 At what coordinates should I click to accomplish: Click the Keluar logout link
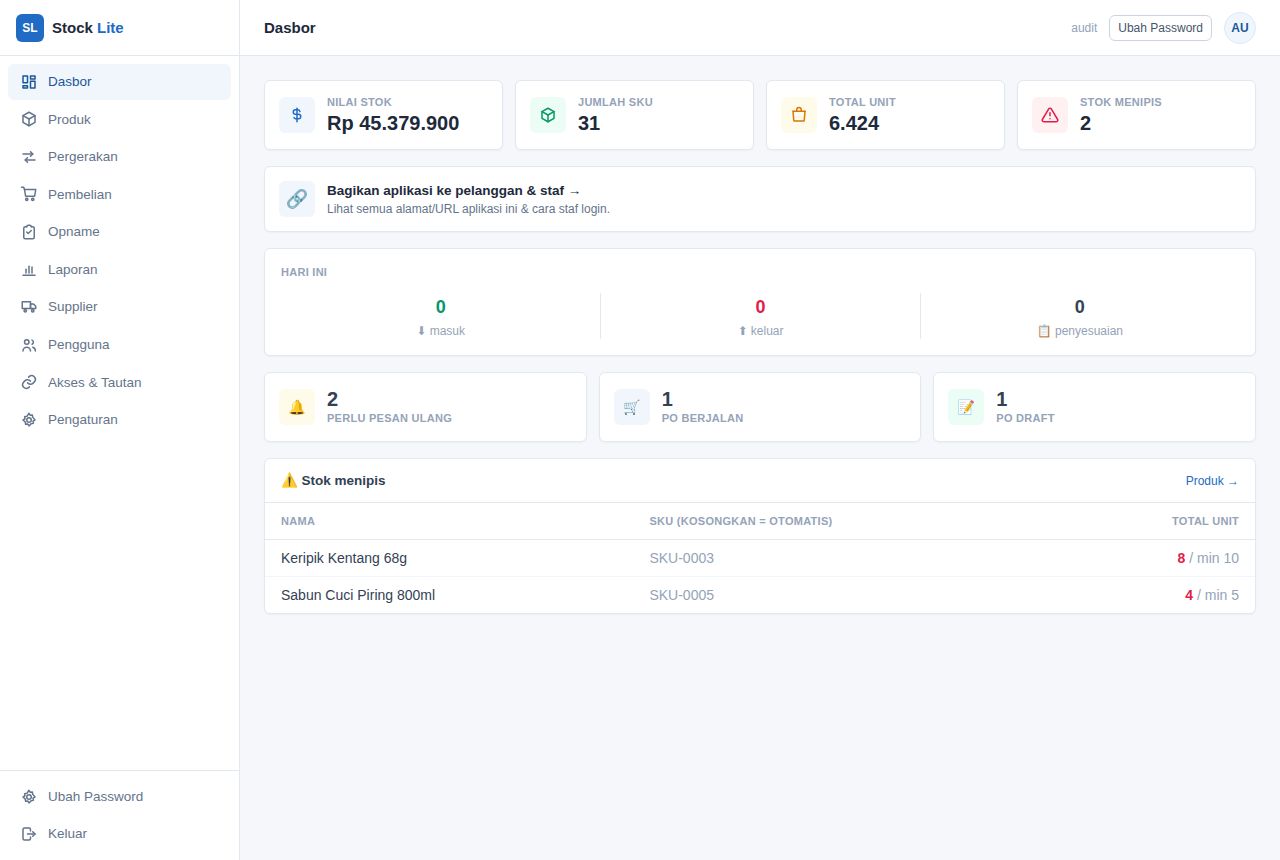coord(119,834)
